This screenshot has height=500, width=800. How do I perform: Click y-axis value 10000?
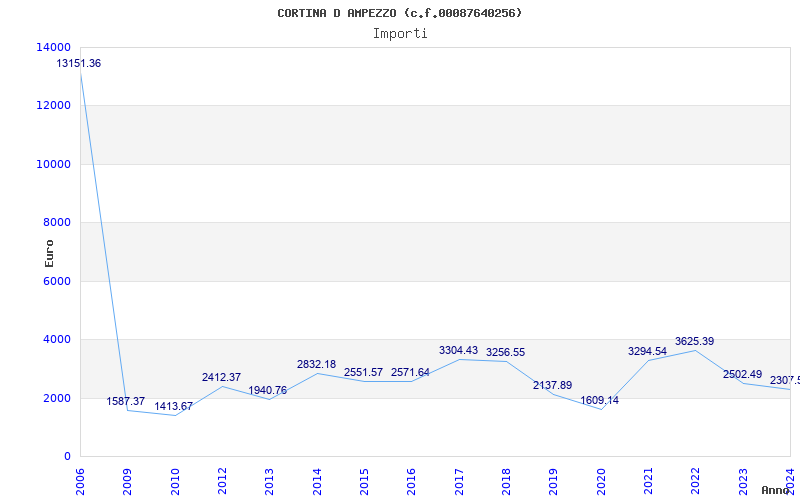click(x=54, y=164)
